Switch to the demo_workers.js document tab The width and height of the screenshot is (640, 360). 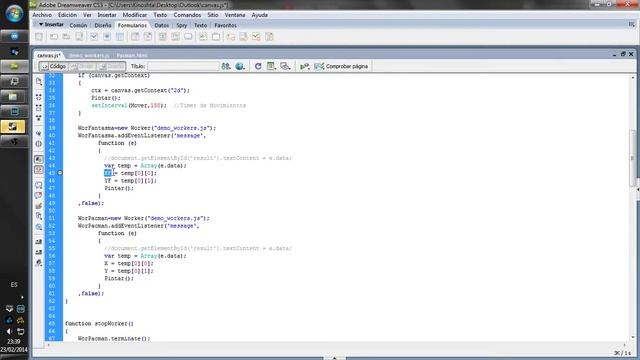tap(89, 55)
